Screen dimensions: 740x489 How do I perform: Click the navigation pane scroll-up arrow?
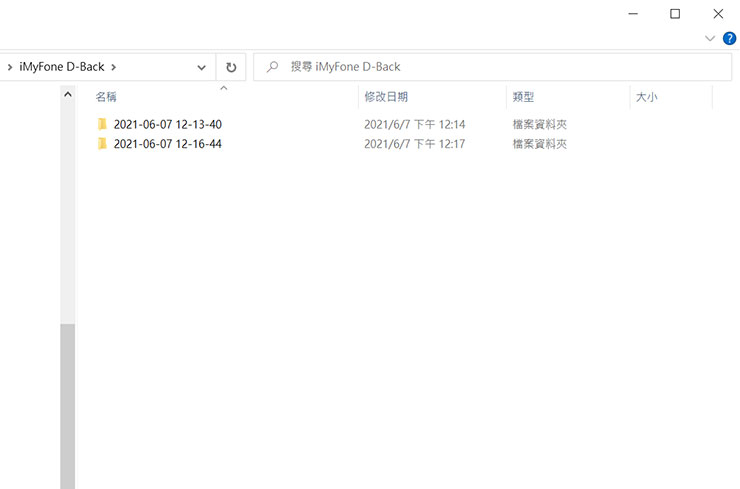click(67, 94)
